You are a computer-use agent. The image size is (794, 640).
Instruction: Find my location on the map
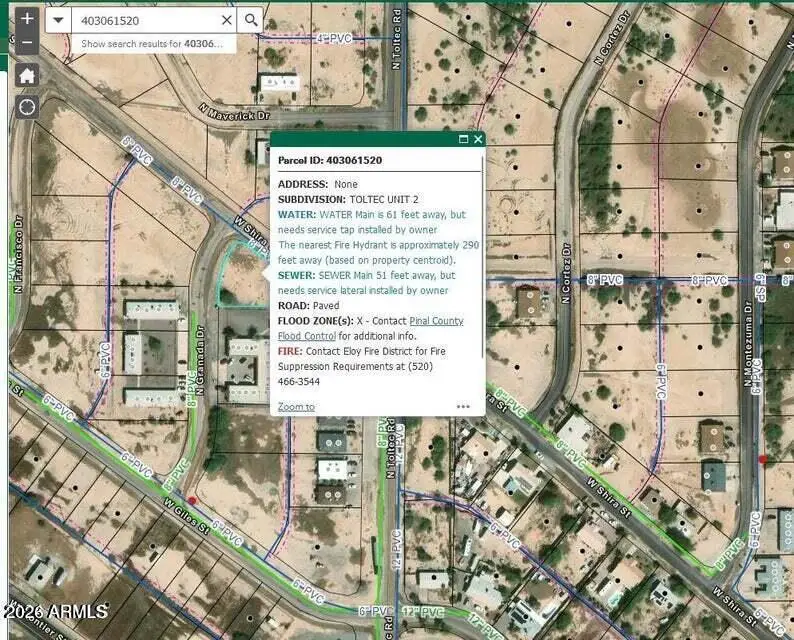click(x=27, y=107)
